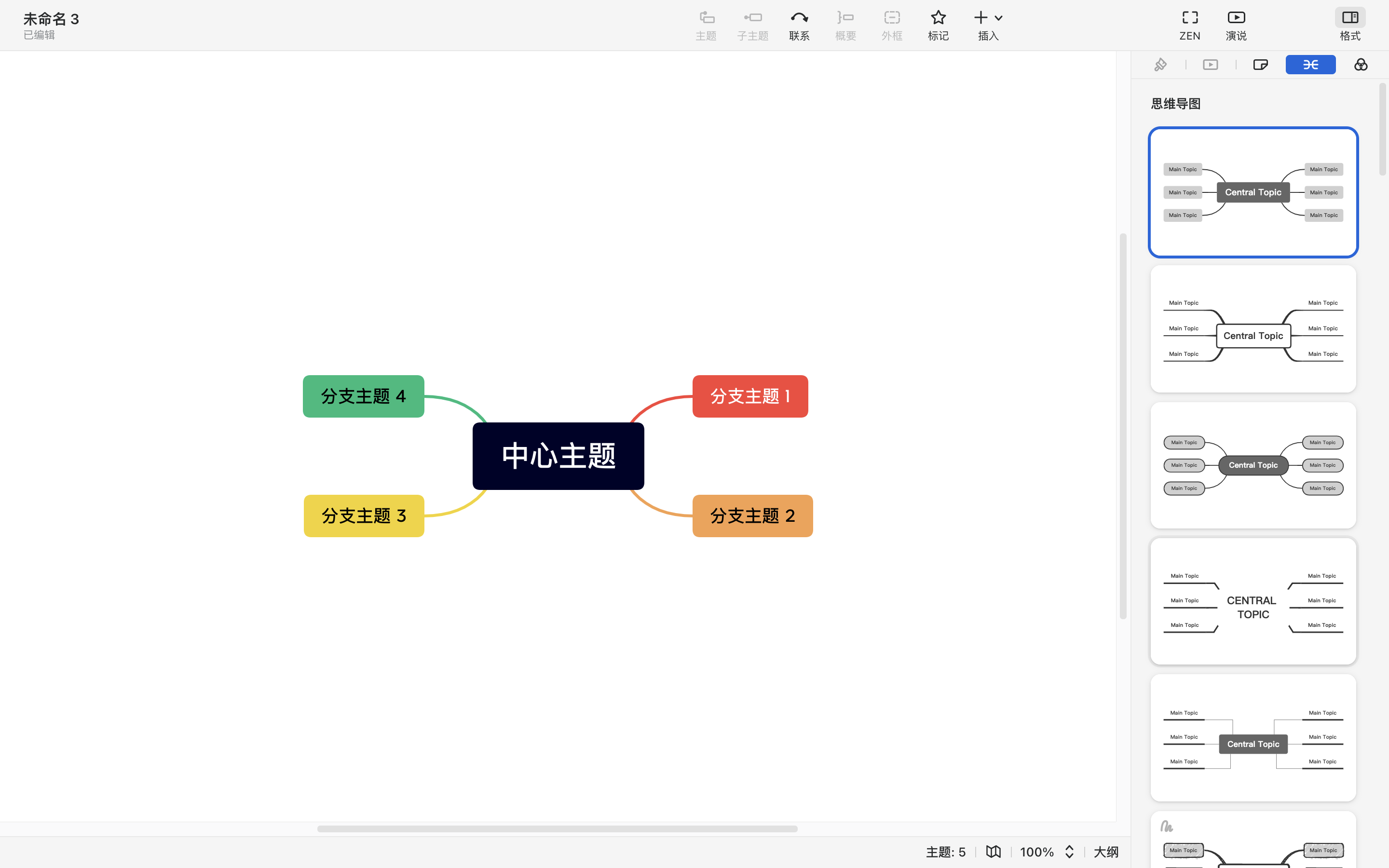
Task: Select the style brush icon in format panel
Action: (1161, 64)
